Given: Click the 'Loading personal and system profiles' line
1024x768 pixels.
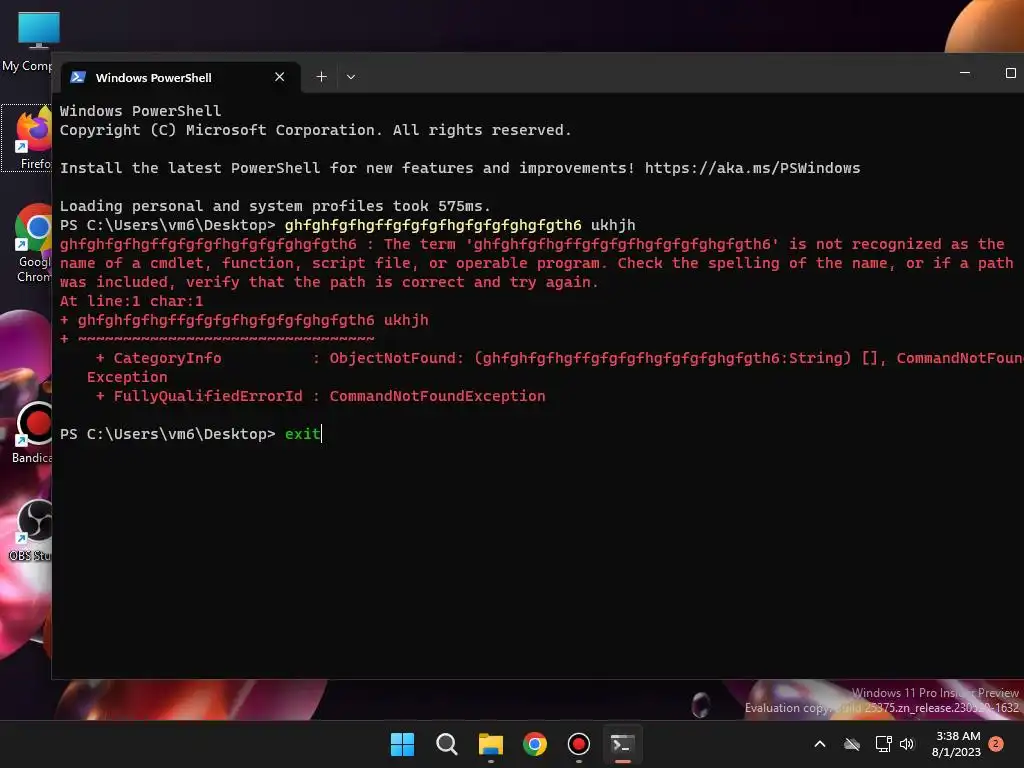Looking at the screenshot, I should click(x=275, y=206).
